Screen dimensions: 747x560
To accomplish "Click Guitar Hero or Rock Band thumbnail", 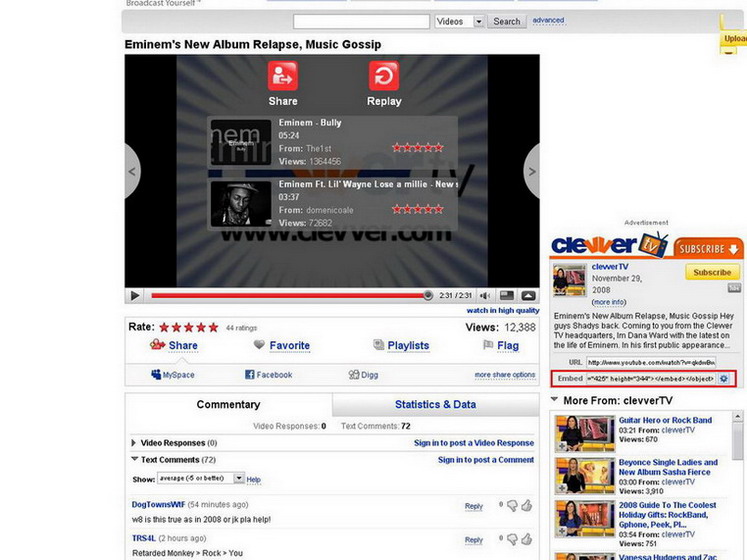I will (585, 433).
